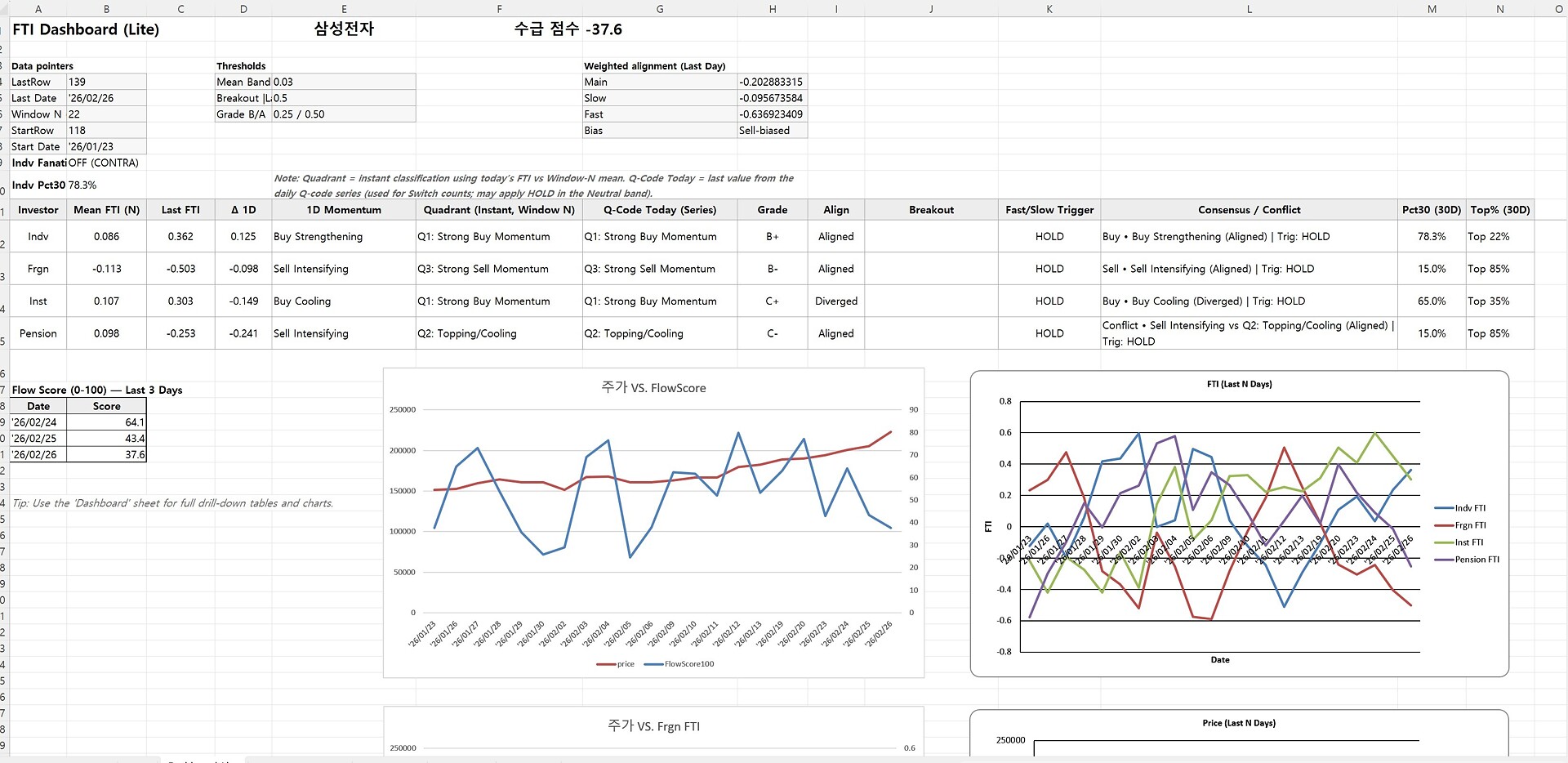Select column E header
1568x763 pixels.
click(344, 9)
